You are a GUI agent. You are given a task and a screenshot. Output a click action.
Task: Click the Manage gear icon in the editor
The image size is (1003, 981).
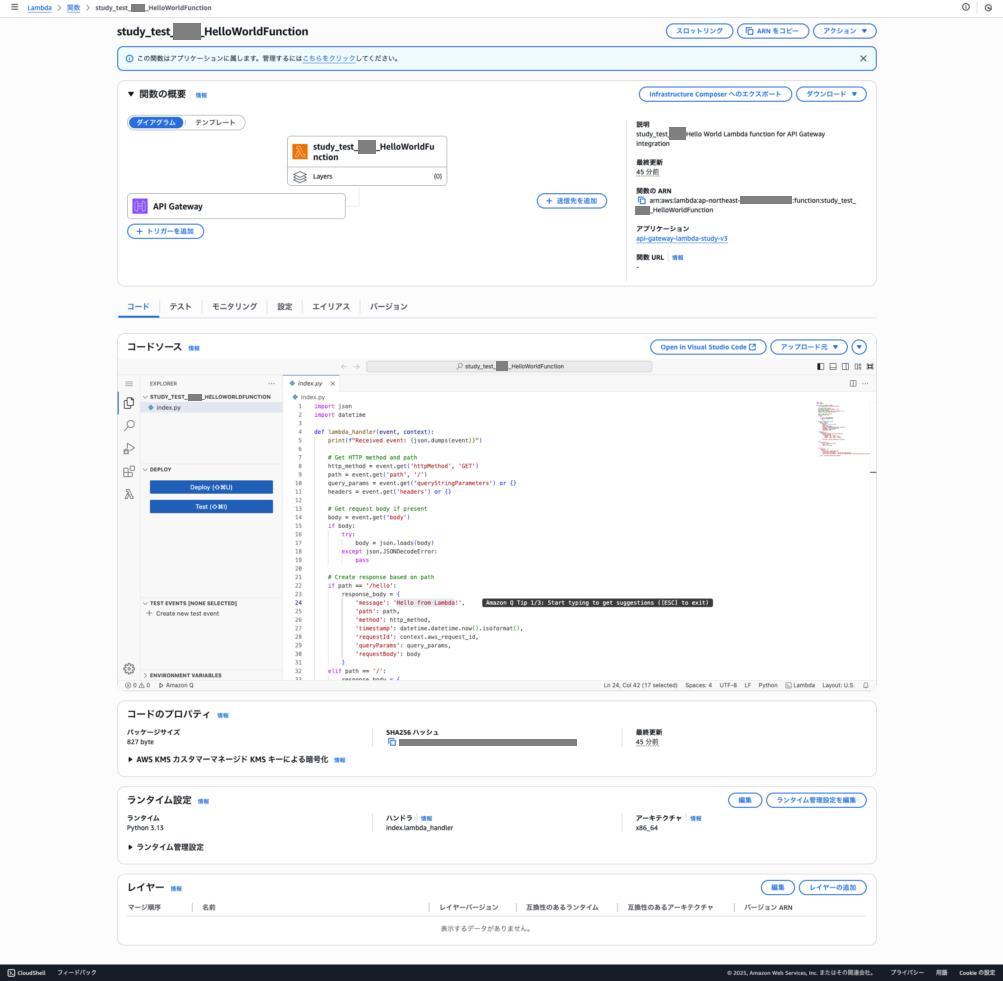pos(129,668)
